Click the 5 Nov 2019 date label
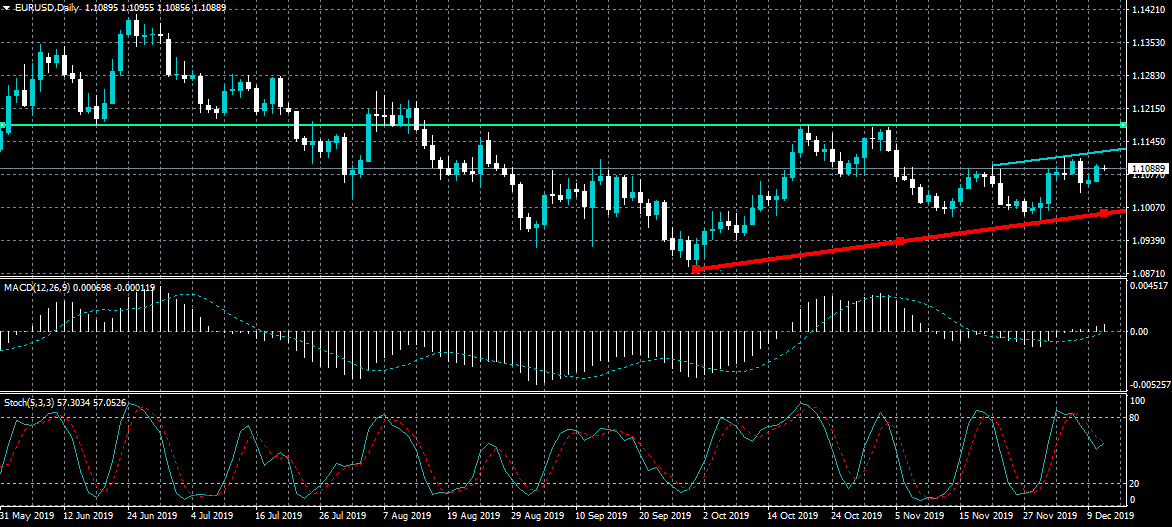The height and width of the screenshot is (527, 1172). coord(919,516)
